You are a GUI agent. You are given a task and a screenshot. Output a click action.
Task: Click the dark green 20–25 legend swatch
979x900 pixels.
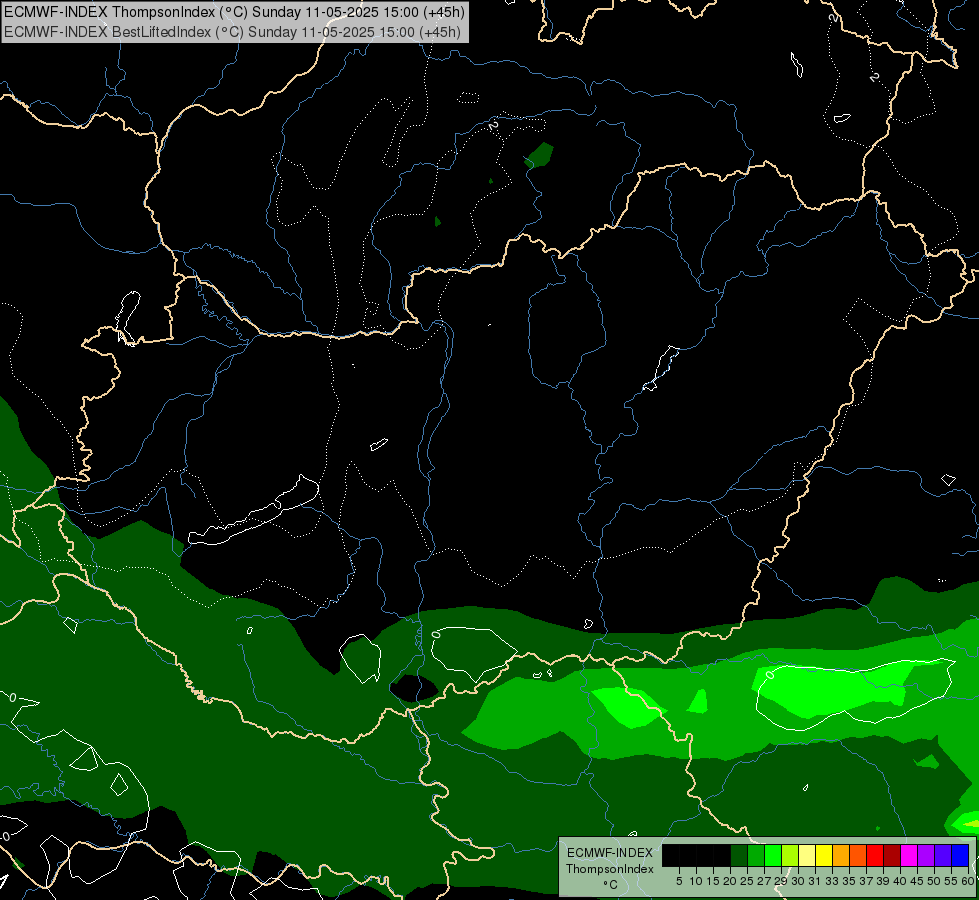click(739, 855)
